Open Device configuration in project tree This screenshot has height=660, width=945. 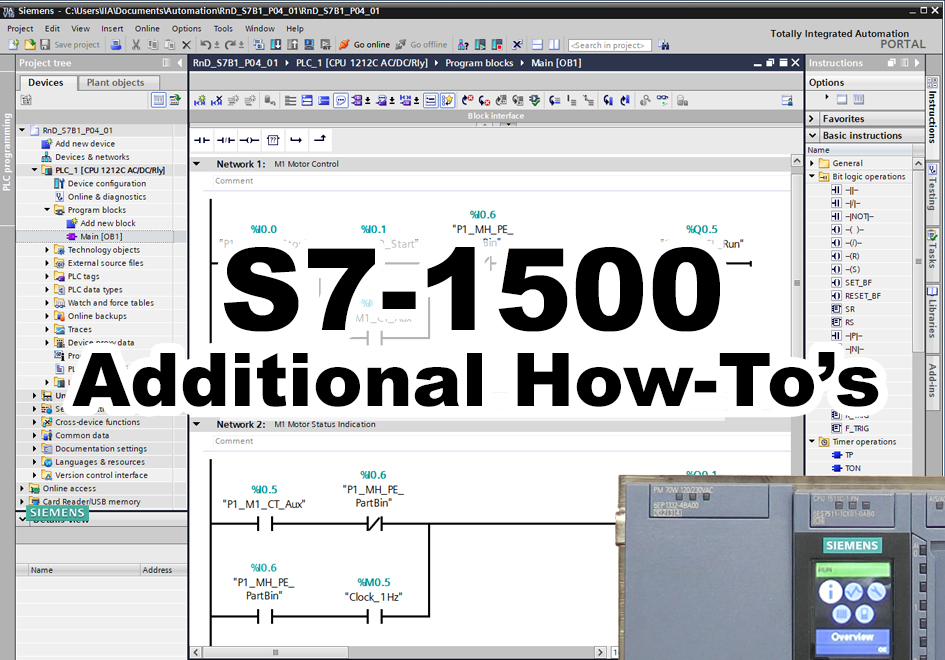[106, 184]
